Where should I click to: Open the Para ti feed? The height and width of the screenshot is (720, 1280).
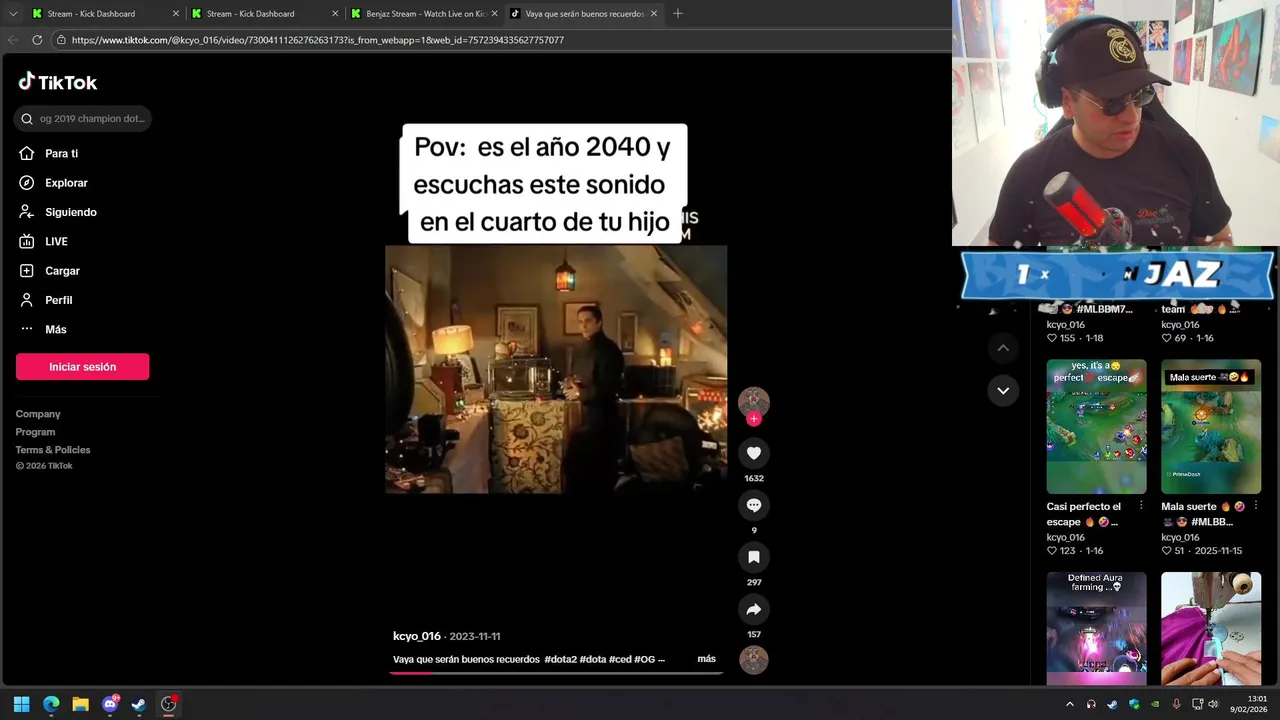click(61, 154)
